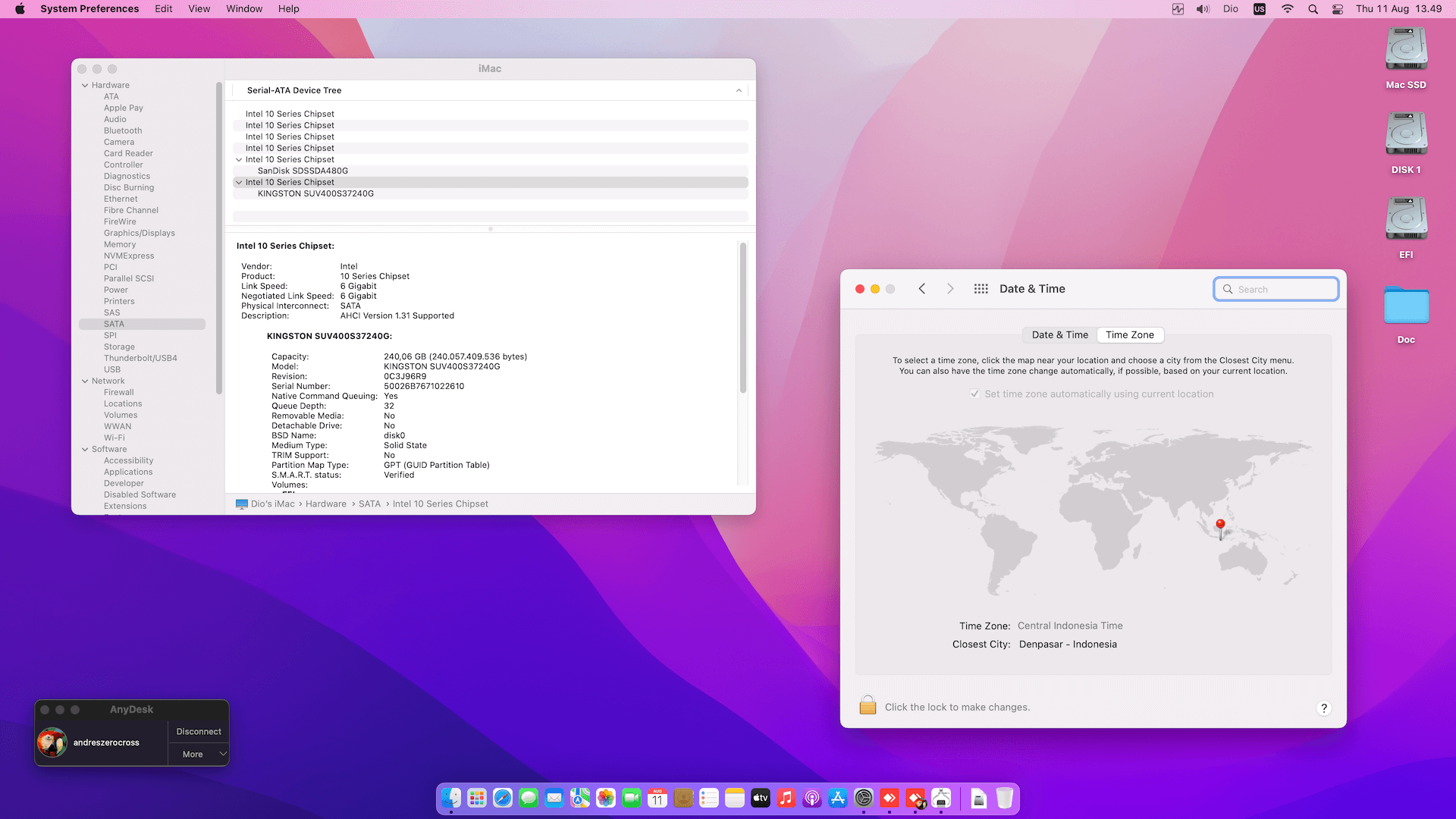Viewport: 1456px width, 819px height.
Task: Open Control Center in the menu bar
Action: point(1338,9)
